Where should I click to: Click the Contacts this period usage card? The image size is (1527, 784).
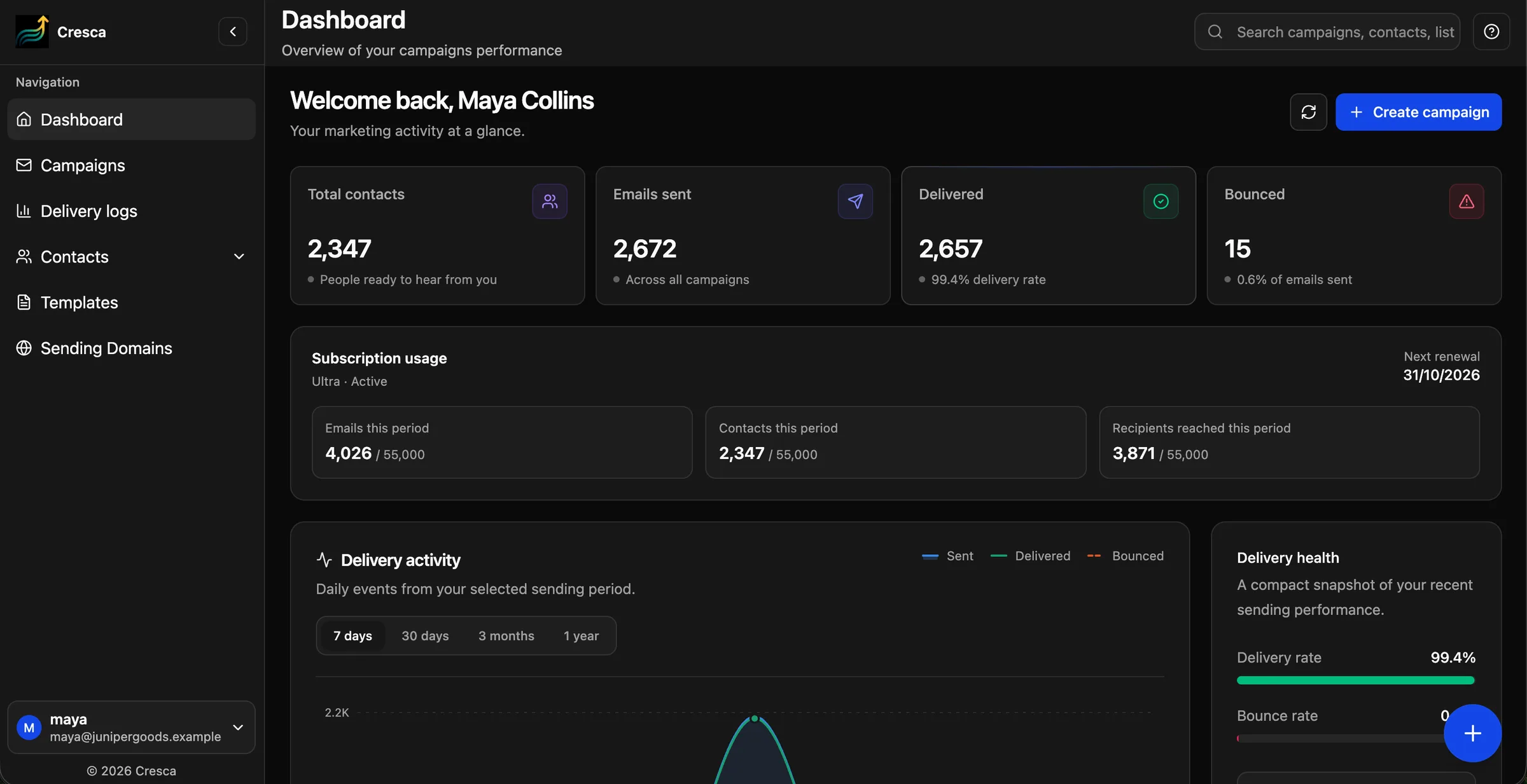click(895, 442)
